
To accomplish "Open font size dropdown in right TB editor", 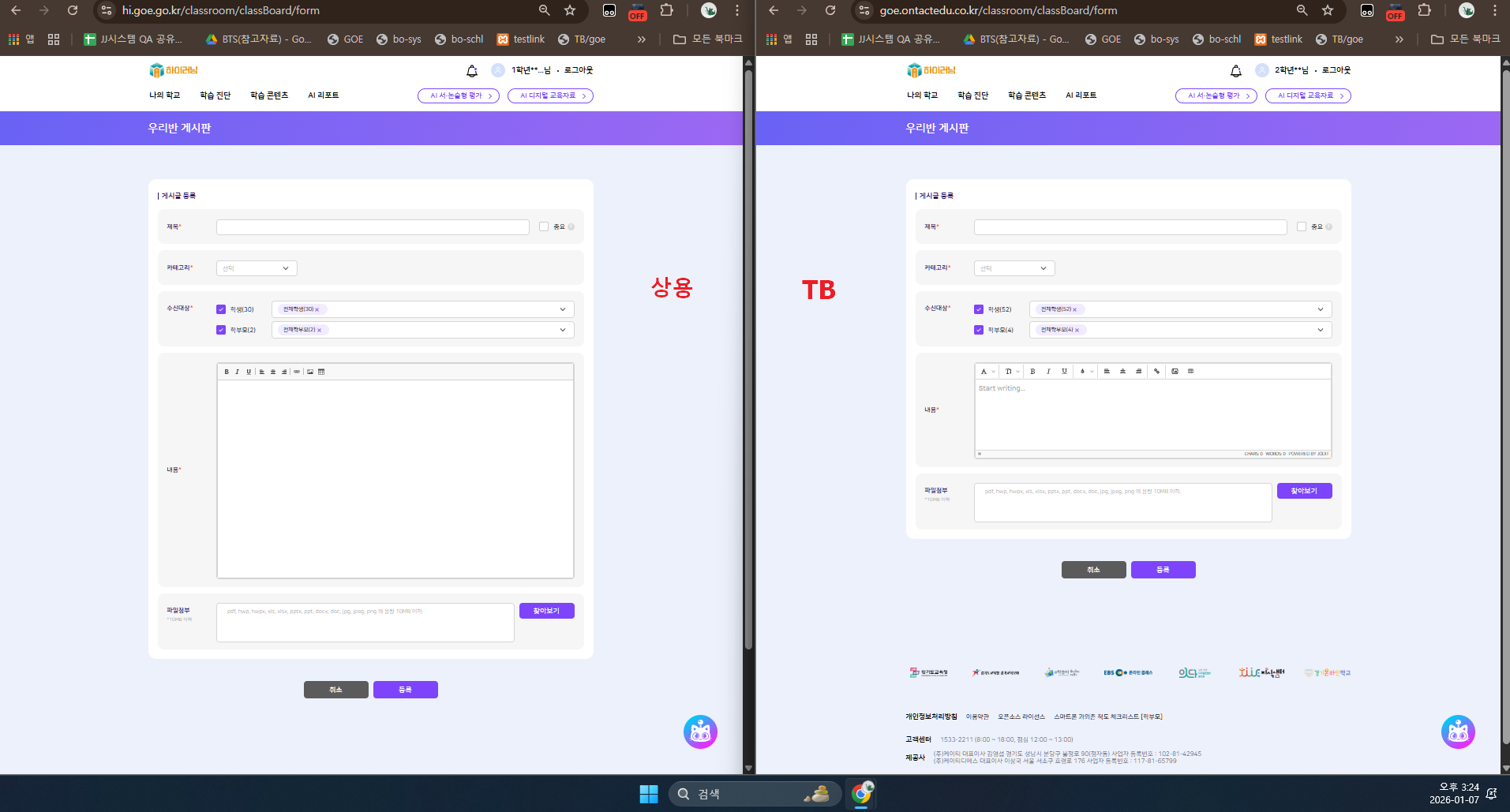I will point(1012,371).
